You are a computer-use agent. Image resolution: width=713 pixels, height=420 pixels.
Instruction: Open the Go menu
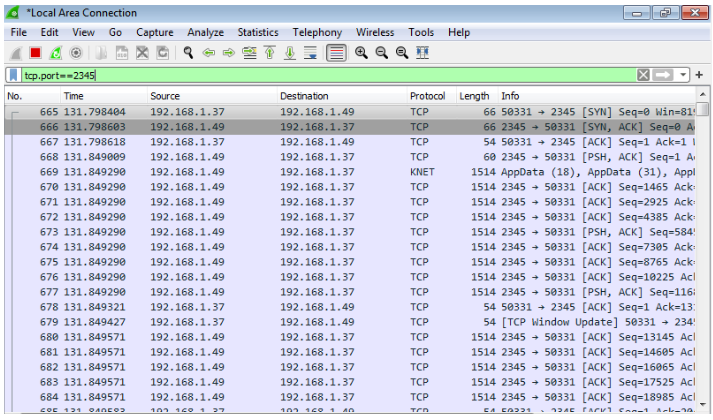tap(115, 32)
